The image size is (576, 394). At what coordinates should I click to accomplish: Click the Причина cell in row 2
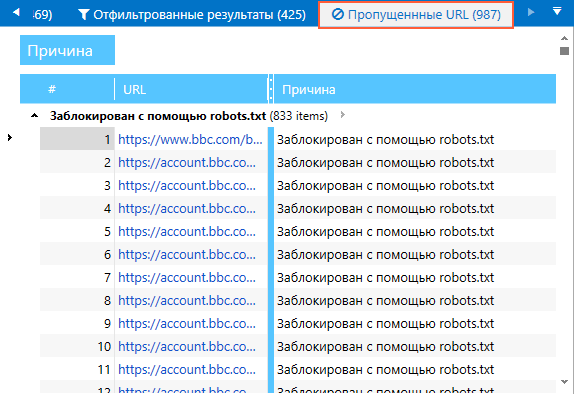pyautogui.click(x=415, y=163)
